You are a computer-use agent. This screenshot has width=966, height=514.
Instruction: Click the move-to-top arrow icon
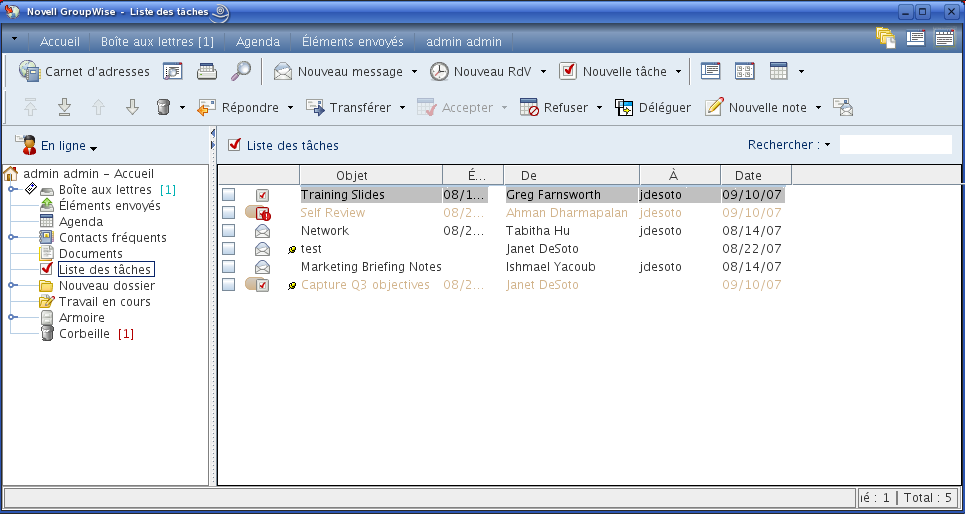point(30,107)
